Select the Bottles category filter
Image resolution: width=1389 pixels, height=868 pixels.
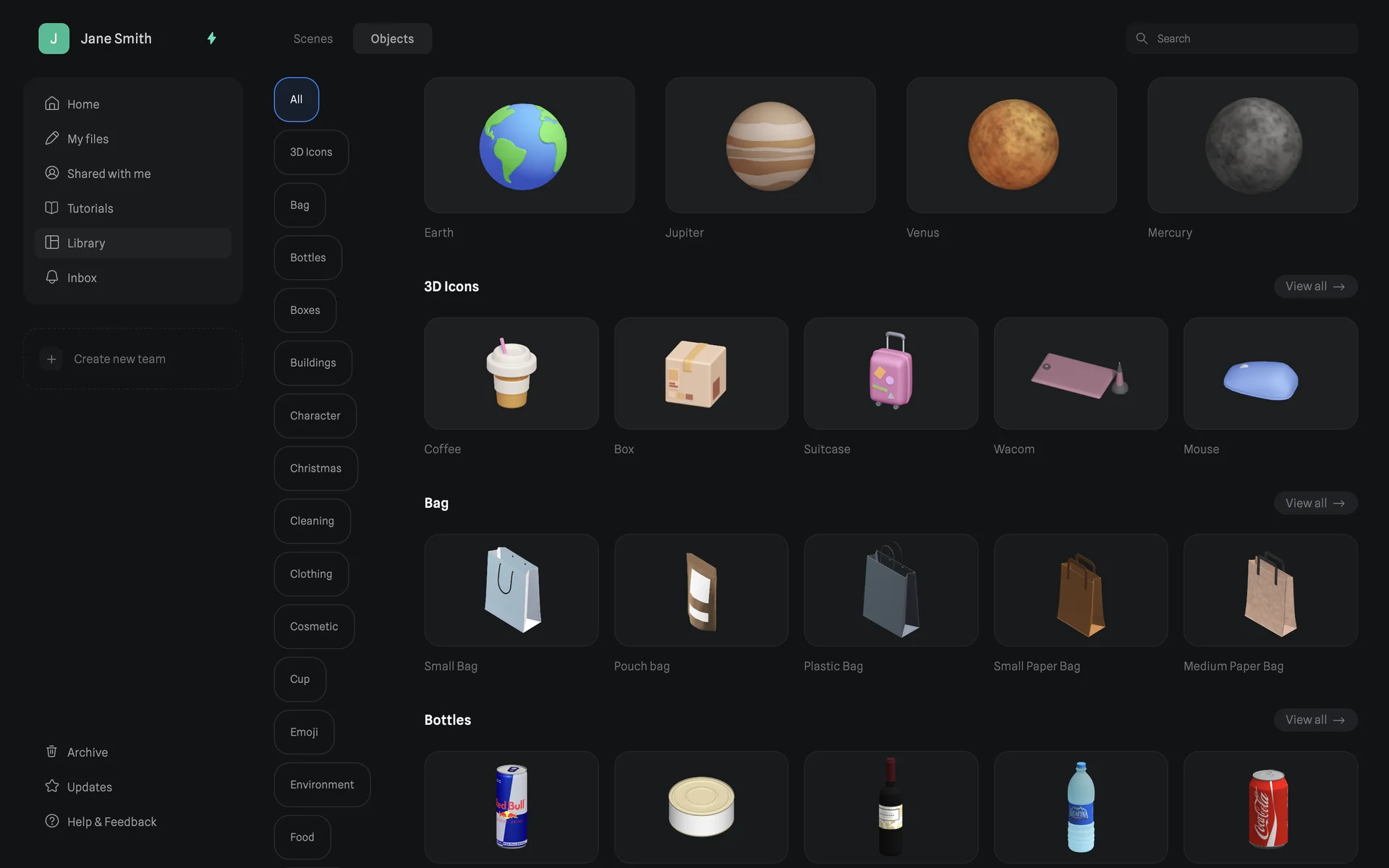click(x=307, y=258)
